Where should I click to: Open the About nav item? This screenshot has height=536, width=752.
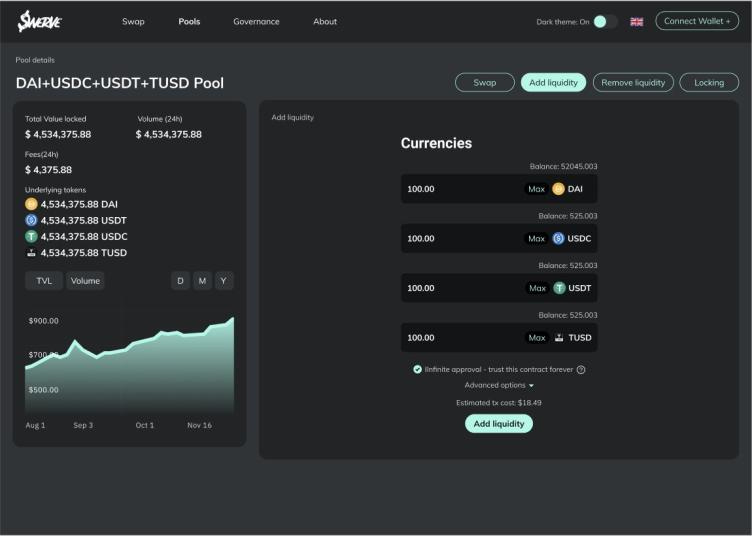tap(325, 22)
